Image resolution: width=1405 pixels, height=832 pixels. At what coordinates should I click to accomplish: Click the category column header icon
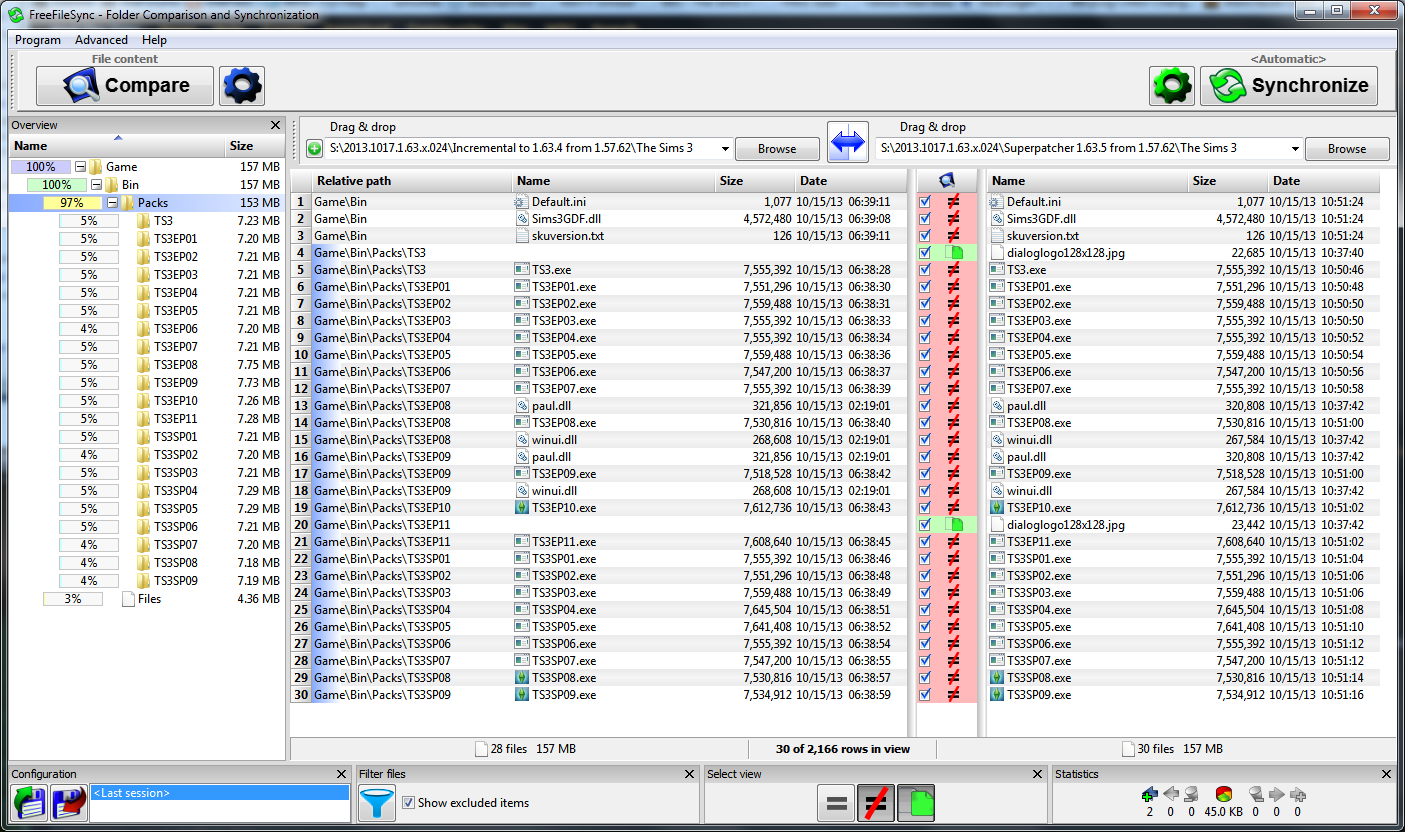(947, 181)
